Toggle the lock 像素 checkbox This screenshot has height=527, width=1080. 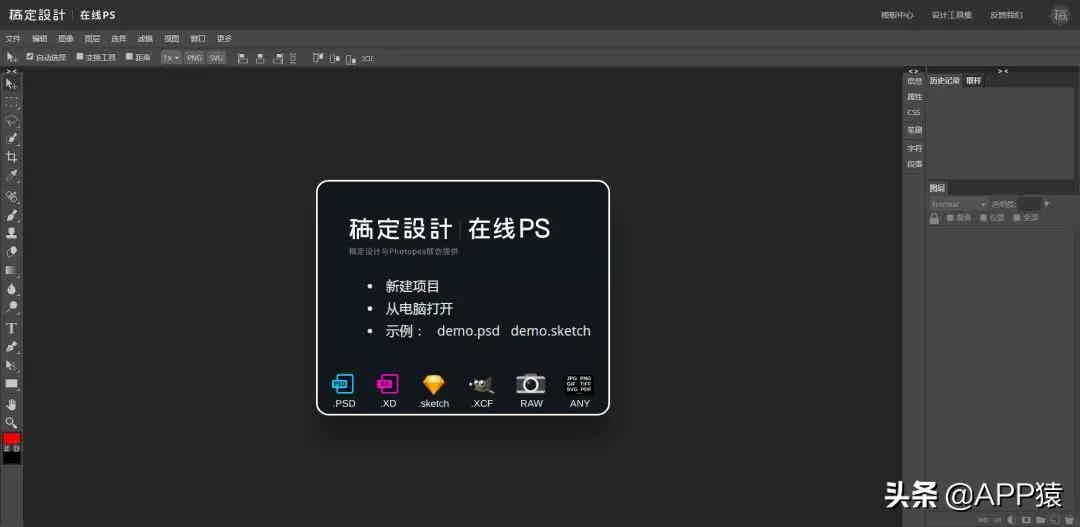pyautogui.click(x=951, y=218)
